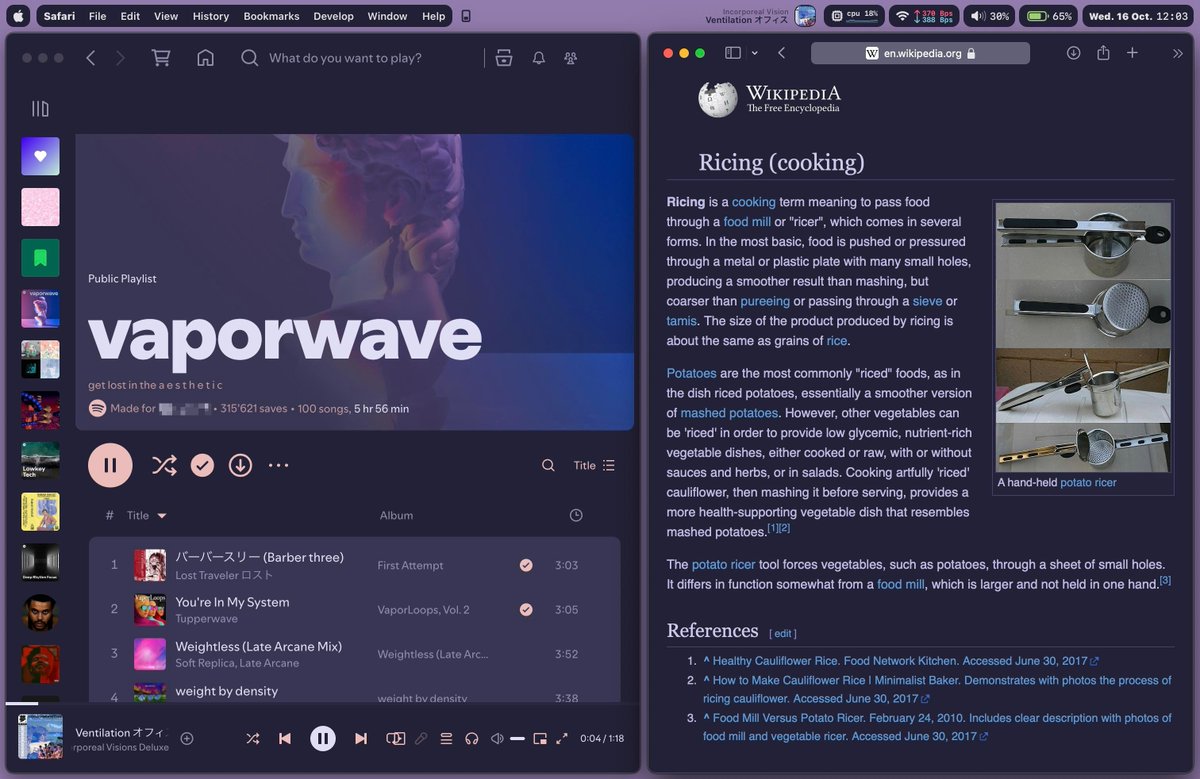Viewport: 1200px width, 779px height.
Task: Open the Title sort view dropdown
Action: pyautogui.click(x=594, y=465)
